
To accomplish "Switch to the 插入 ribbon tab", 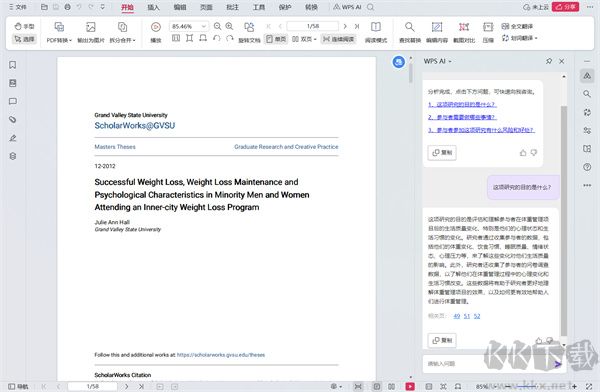I will pos(153,7).
